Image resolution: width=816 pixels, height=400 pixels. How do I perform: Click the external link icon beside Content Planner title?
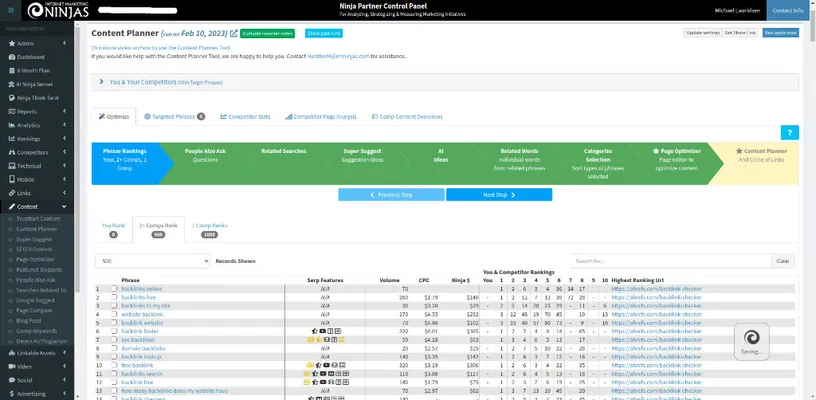(234, 33)
